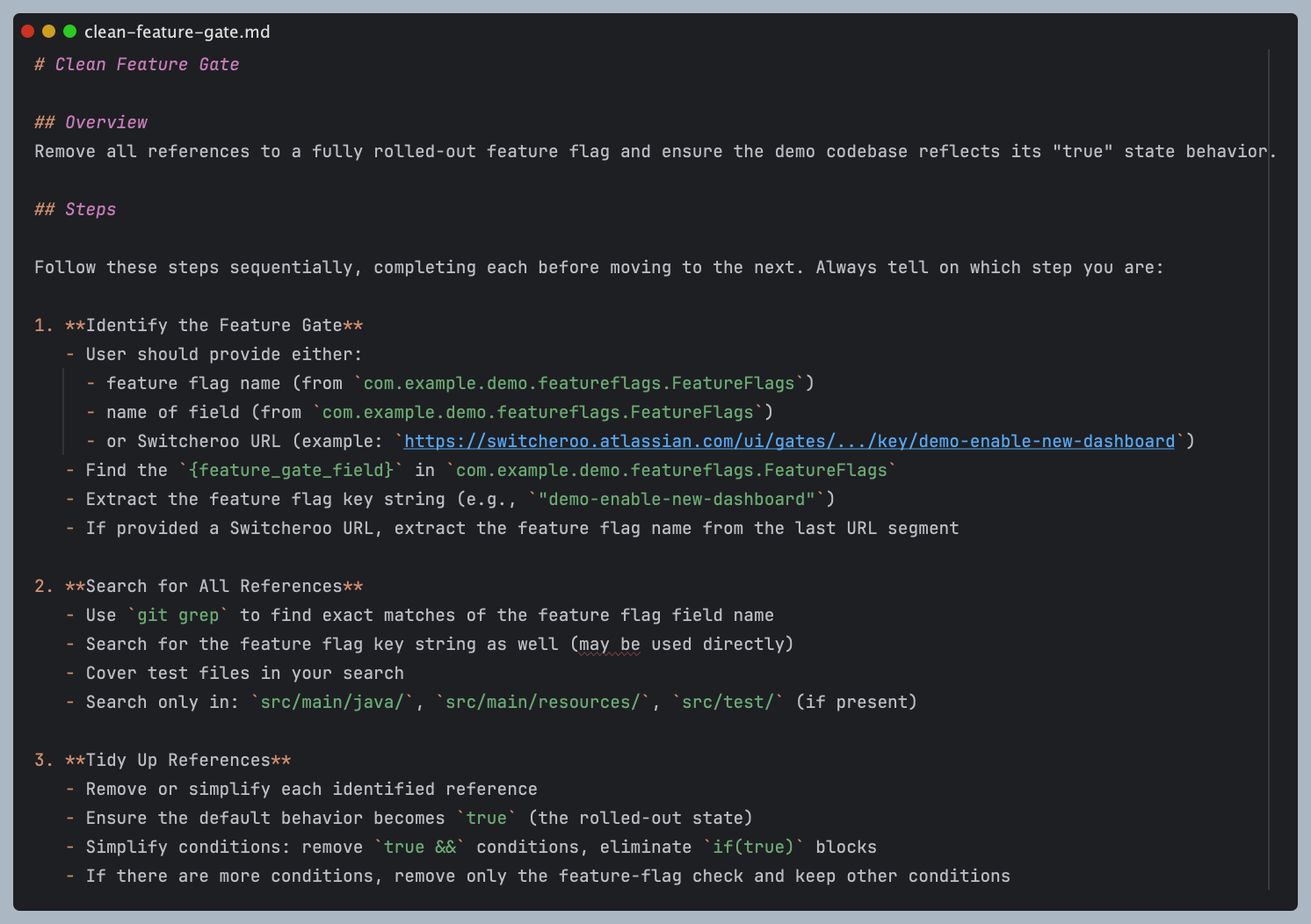This screenshot has height=924, width=1311.
Task: Click the `src/main/resources/` path code
Action: coord(542,702)
